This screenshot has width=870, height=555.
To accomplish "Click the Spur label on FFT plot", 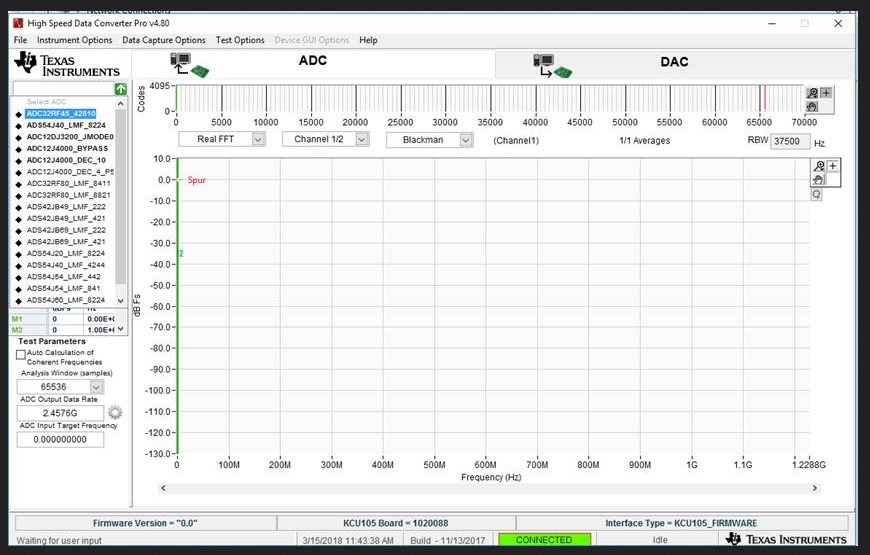I will [196, 180].
